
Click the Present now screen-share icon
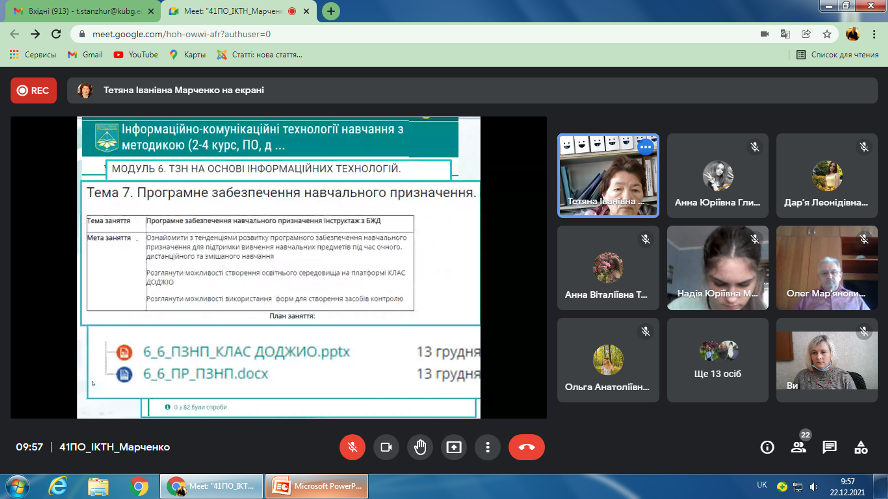pos(454,447)
